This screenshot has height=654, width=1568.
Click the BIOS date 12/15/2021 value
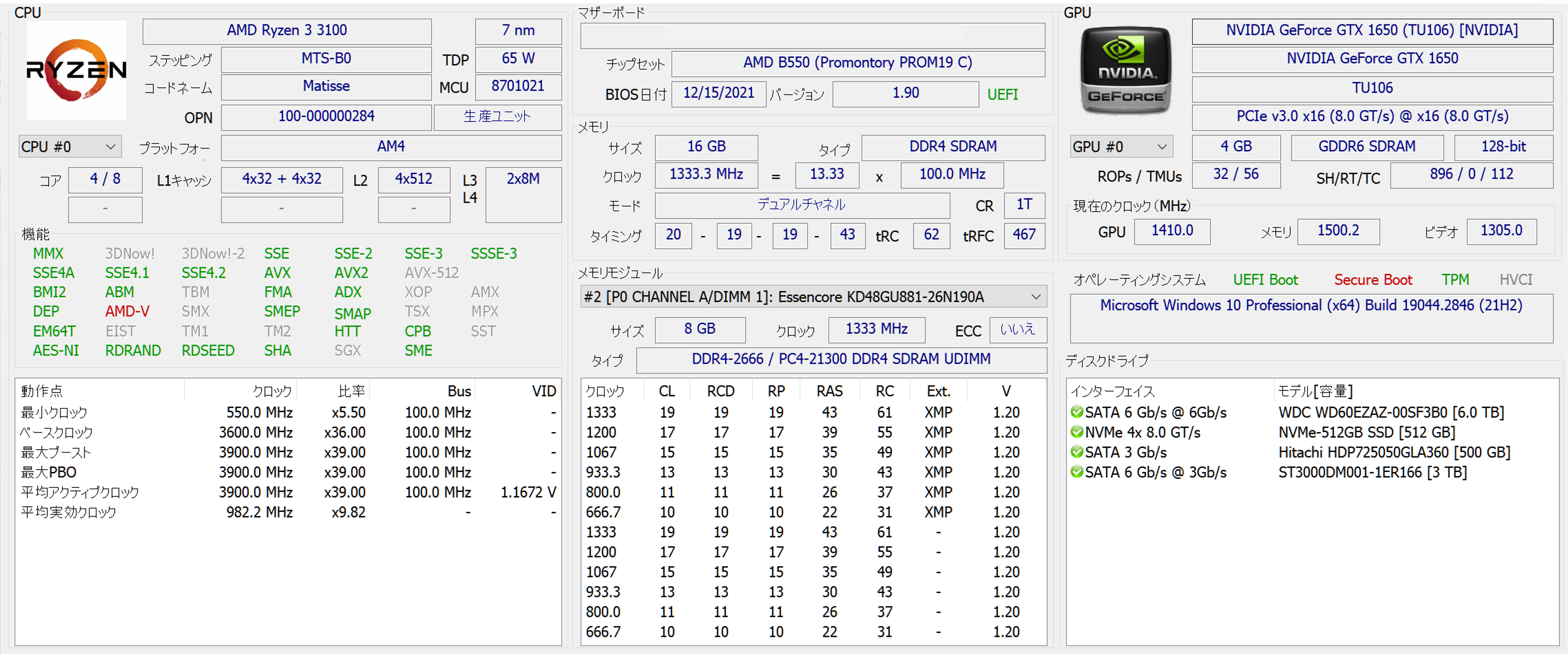click(718, 93)
